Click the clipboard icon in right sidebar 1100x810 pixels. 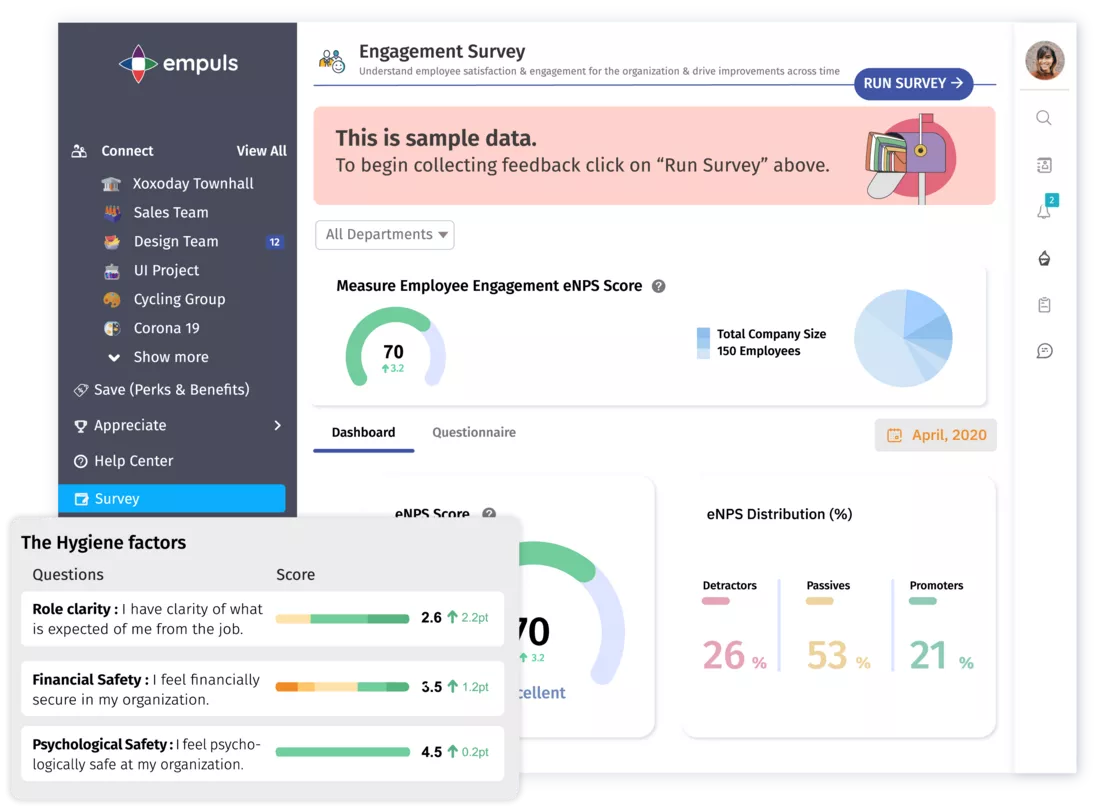(1044, 305)
